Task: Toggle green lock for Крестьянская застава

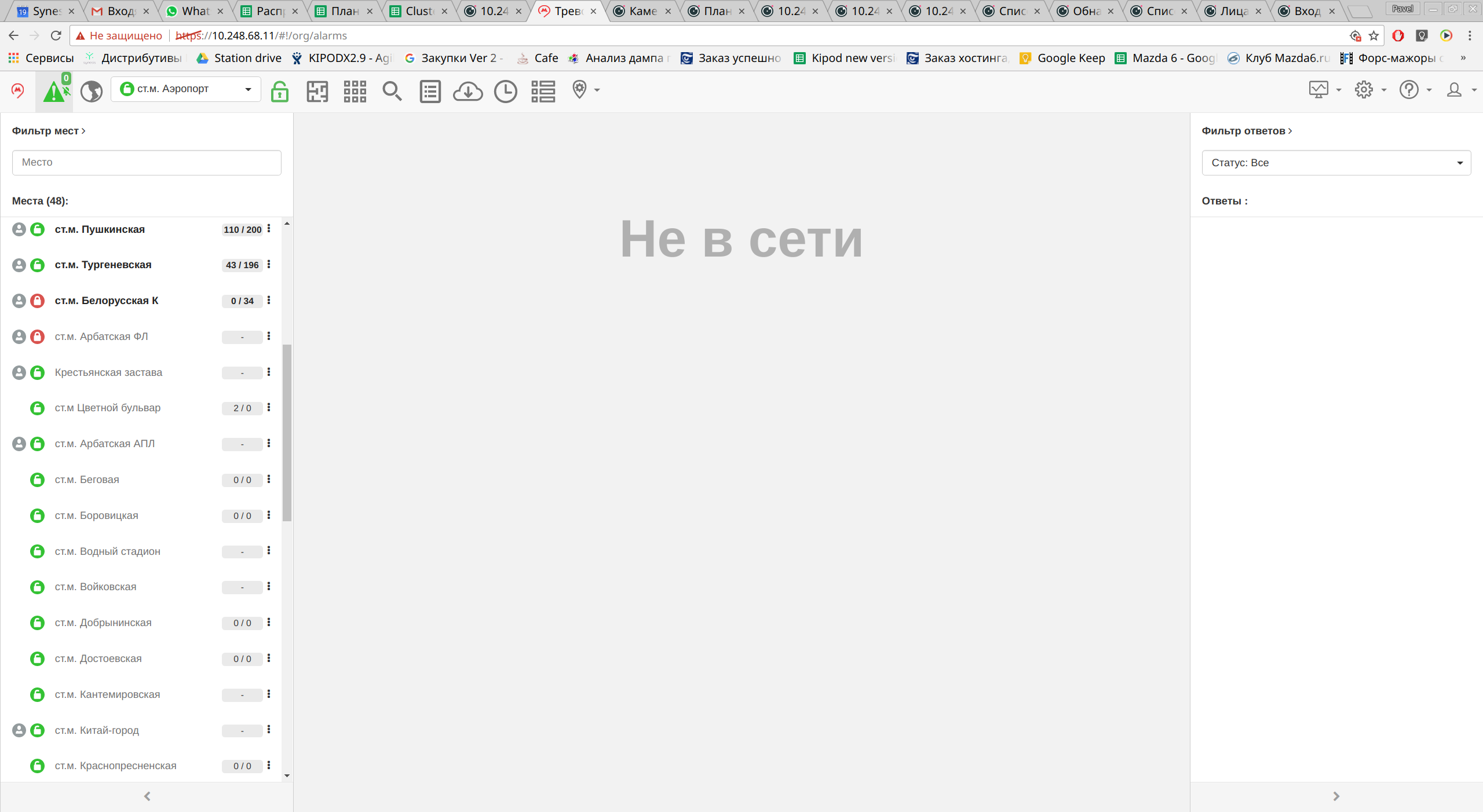Action: [x=37, y=372]
